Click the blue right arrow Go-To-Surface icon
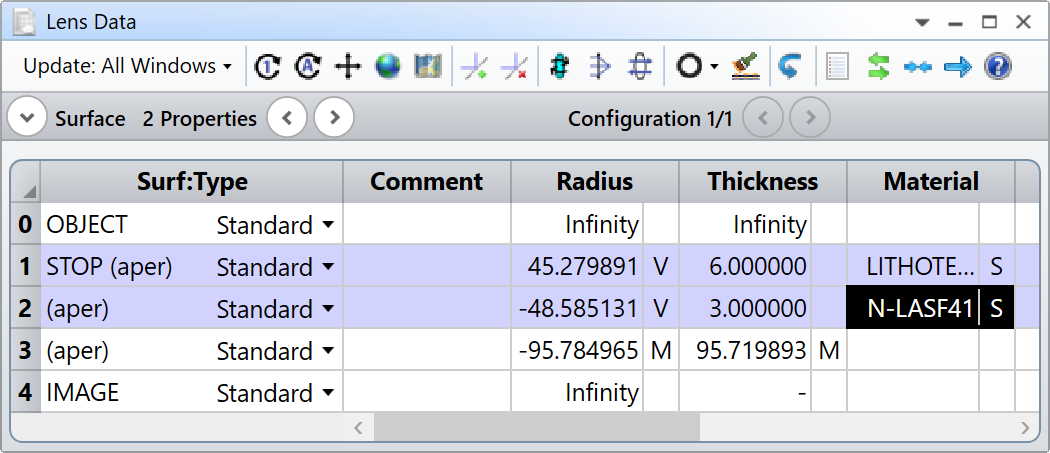 pos(958,66)
